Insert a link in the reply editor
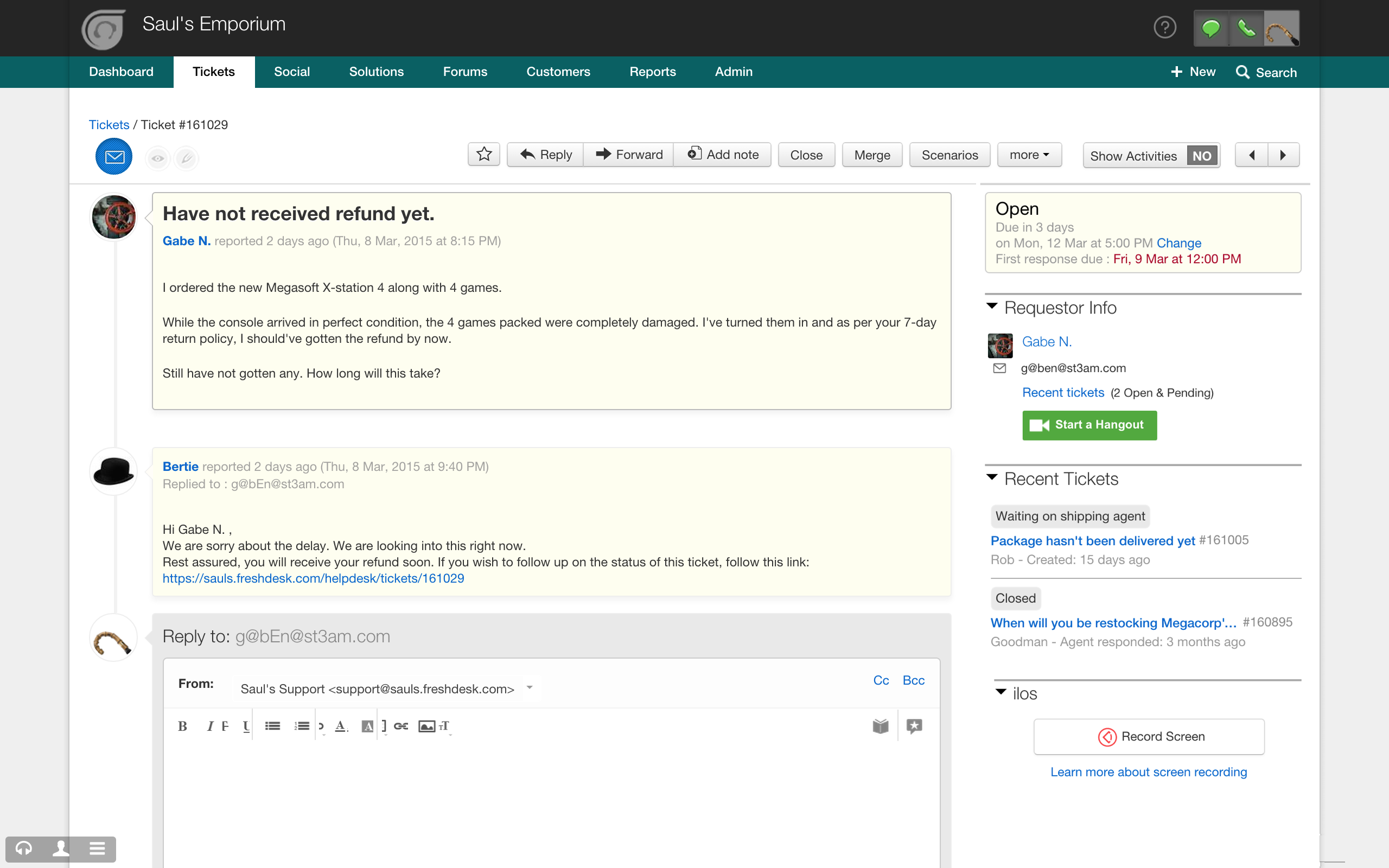The width and height of the screenshot is (1389, 868). tap(401, 726)
